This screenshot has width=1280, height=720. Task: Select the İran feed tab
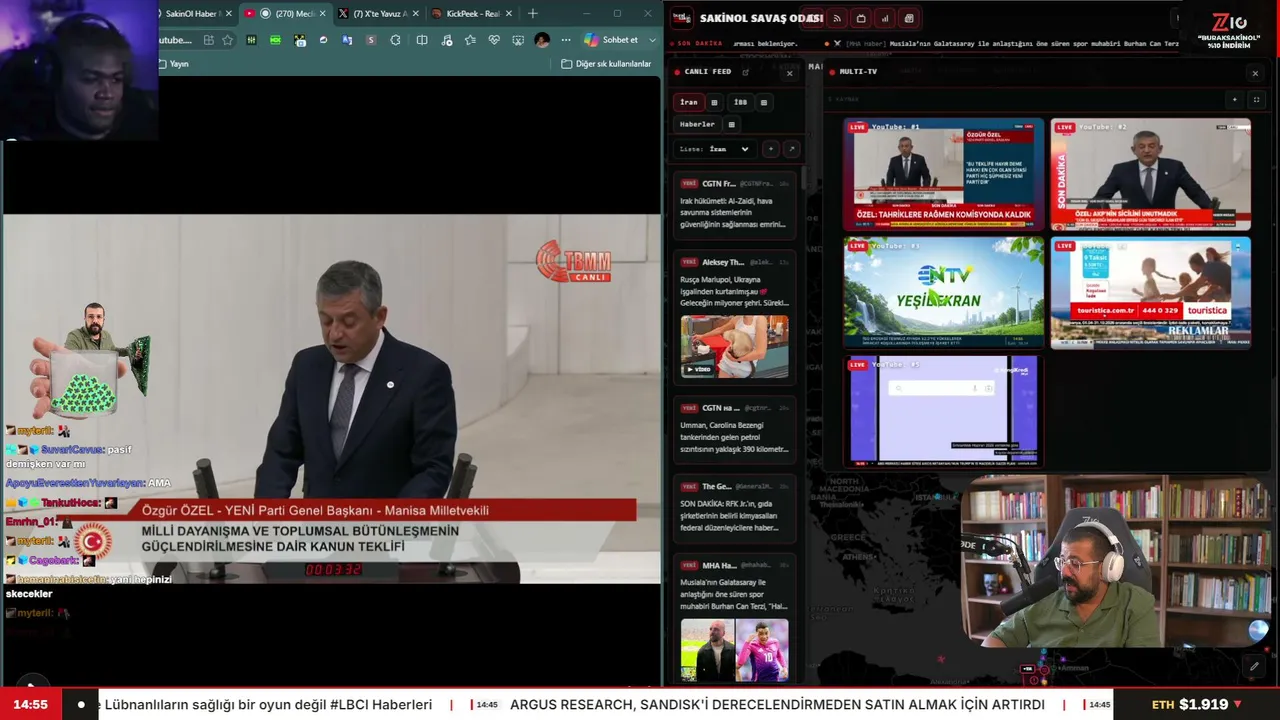pos(689,102)
